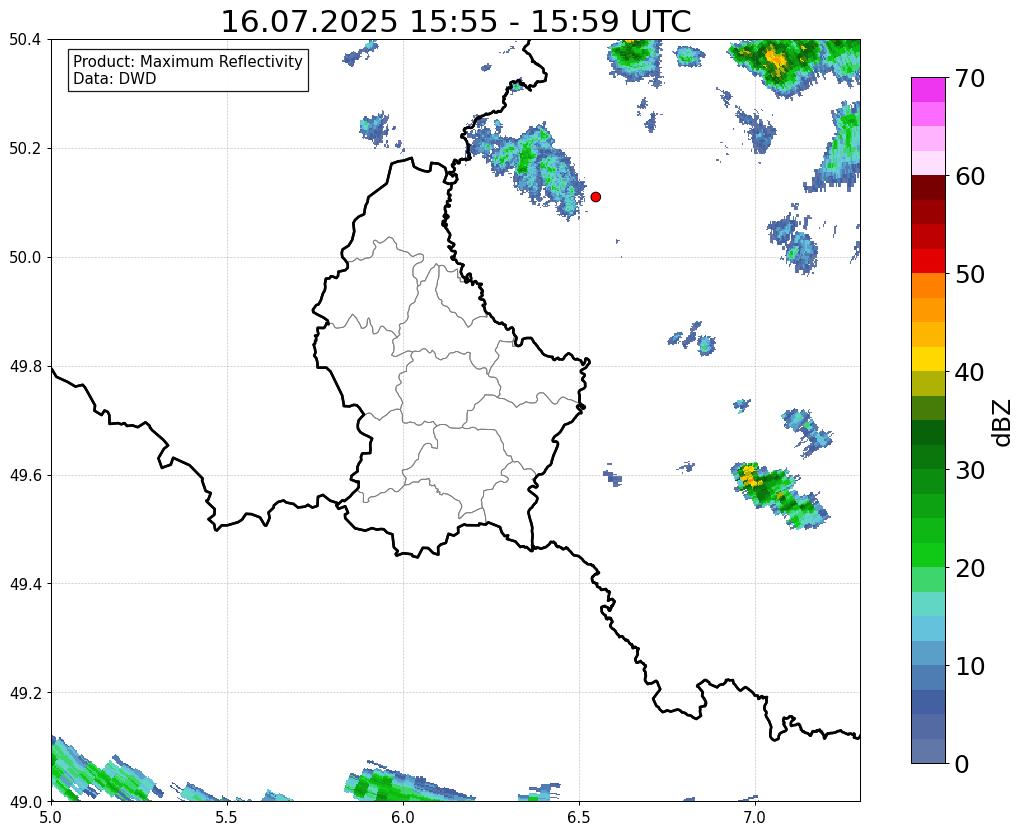Click the dark red colorbar segment below 60
1023x834 pixels.
pyautogui.click(x=928, y=188)
